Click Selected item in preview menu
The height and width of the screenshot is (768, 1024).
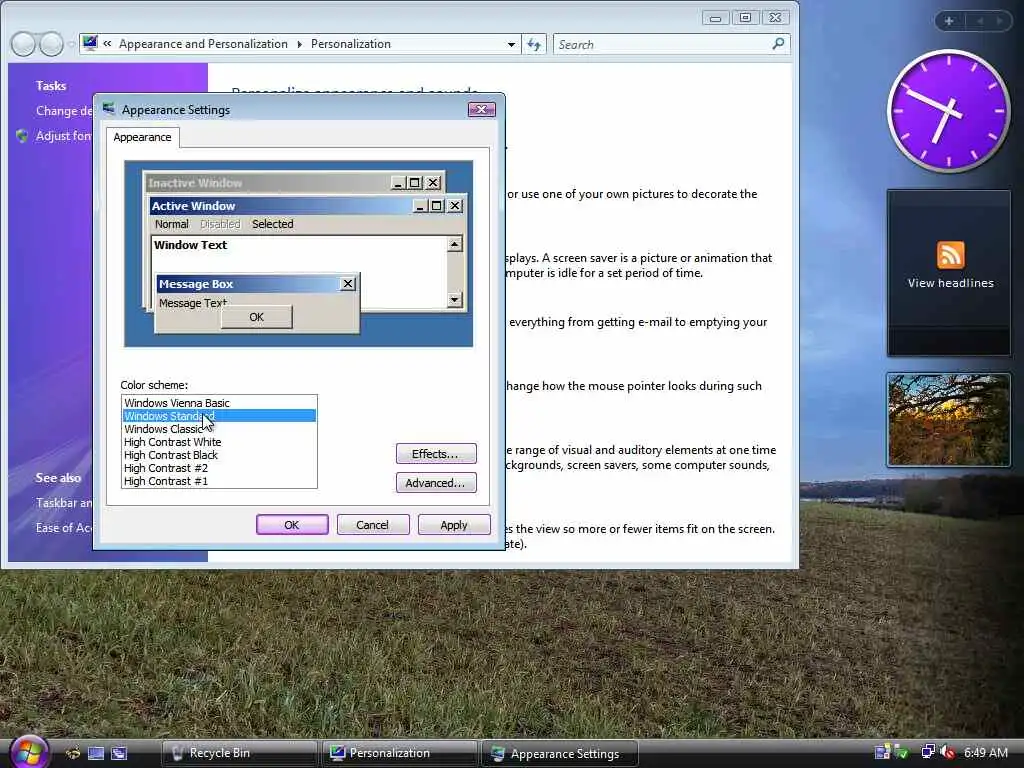(x=272, y=224)
